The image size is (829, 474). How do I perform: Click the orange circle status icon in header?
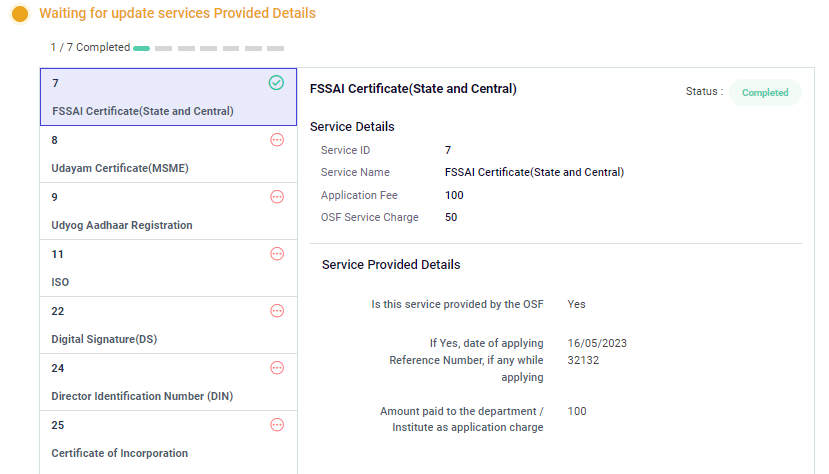pos(19,14)
